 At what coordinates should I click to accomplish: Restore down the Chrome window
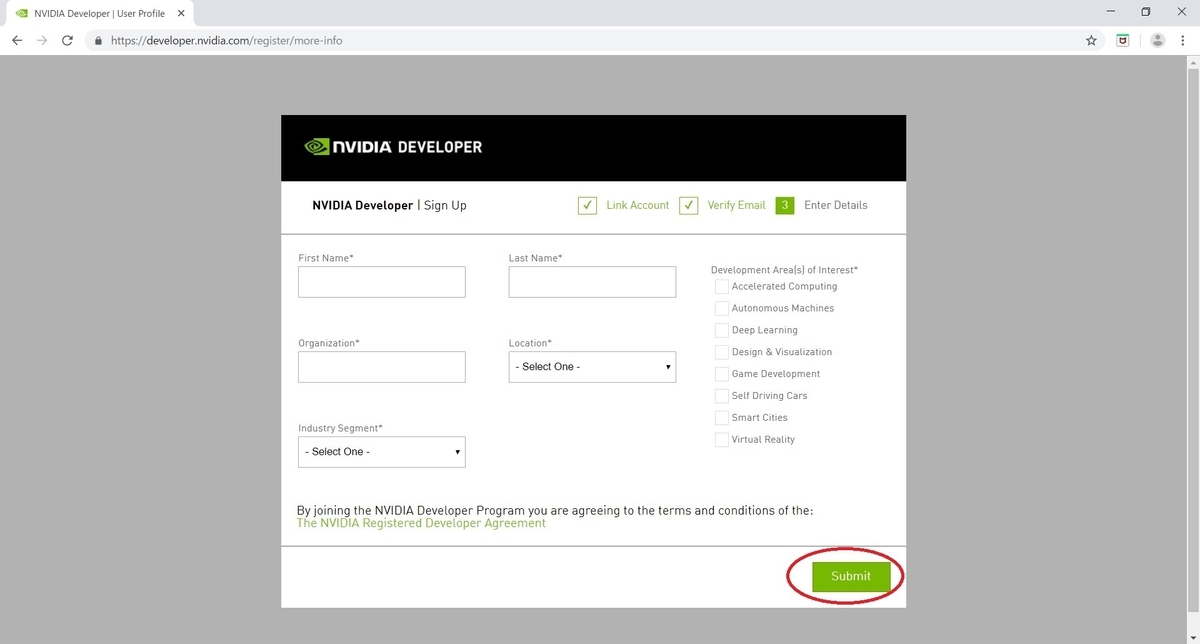click(1146, 12)
